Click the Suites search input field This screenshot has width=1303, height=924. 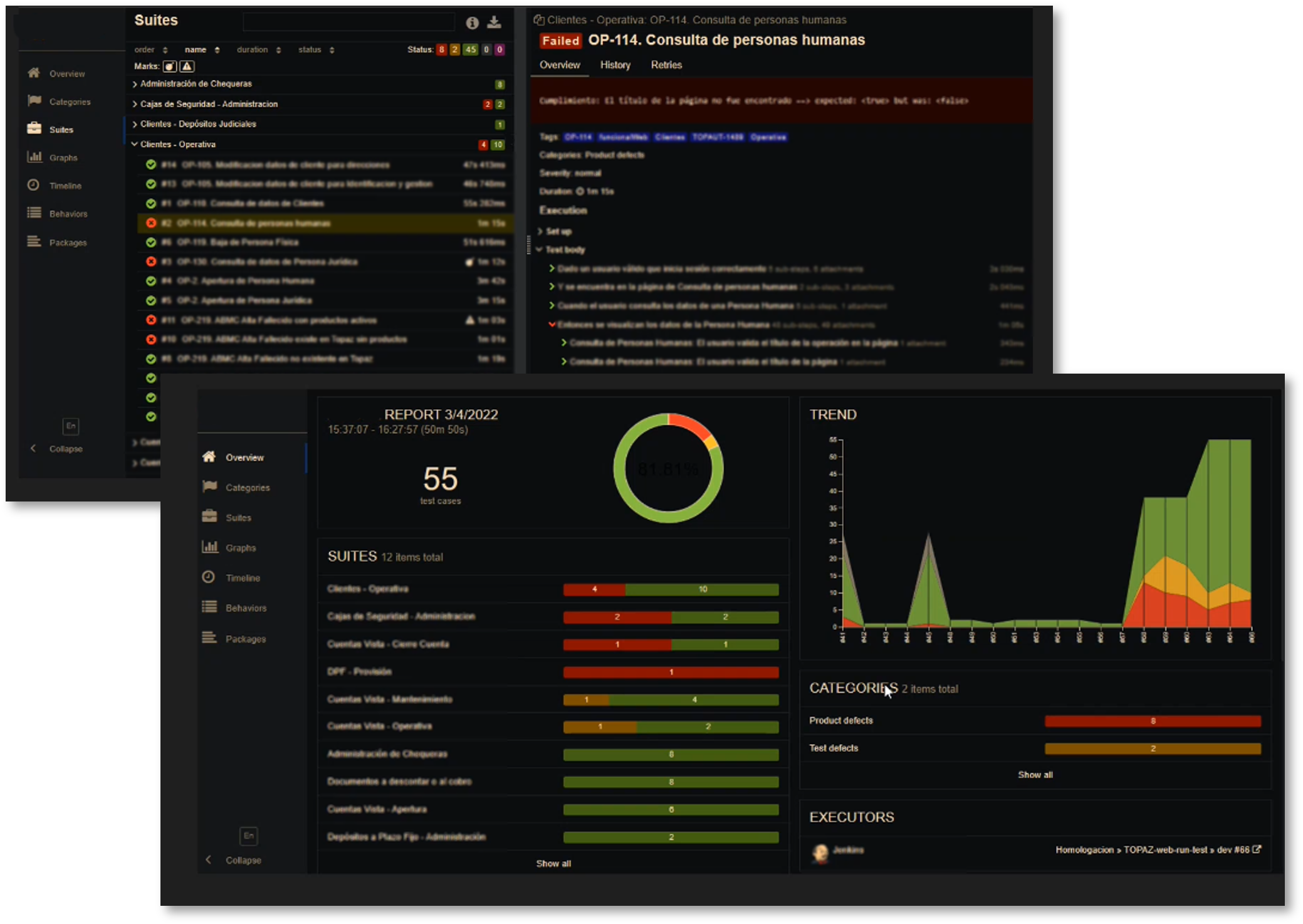(x=348, y=23)
